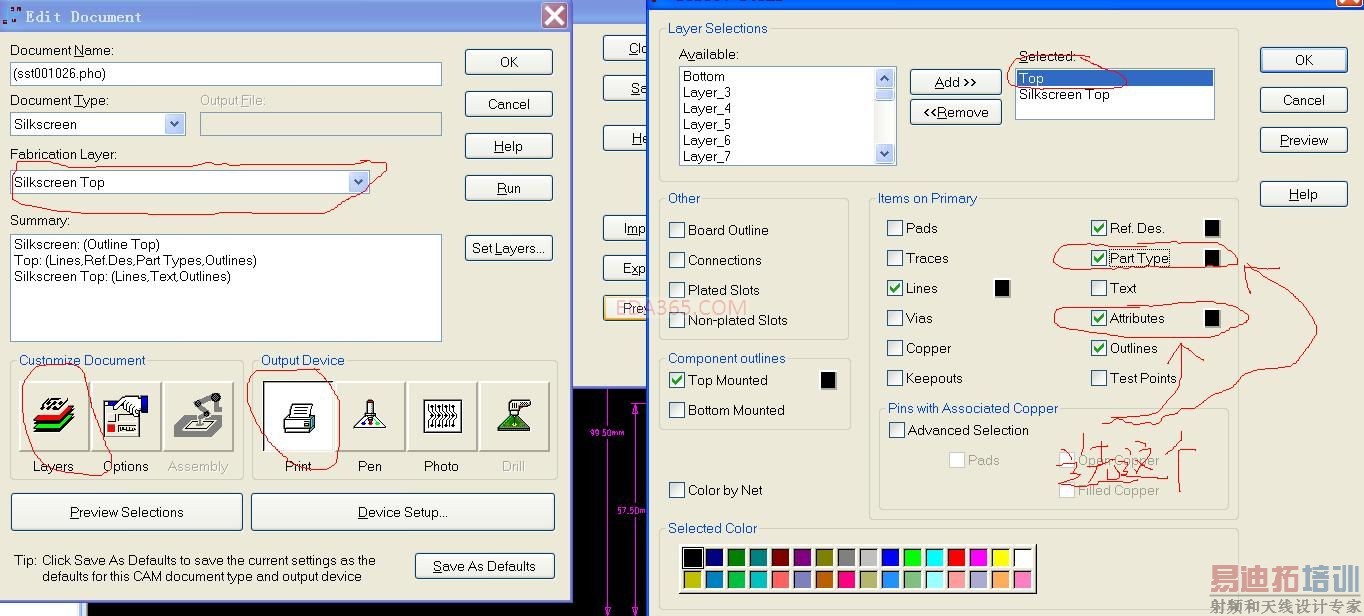
Task: Select the Print output device
Action: 298,416
